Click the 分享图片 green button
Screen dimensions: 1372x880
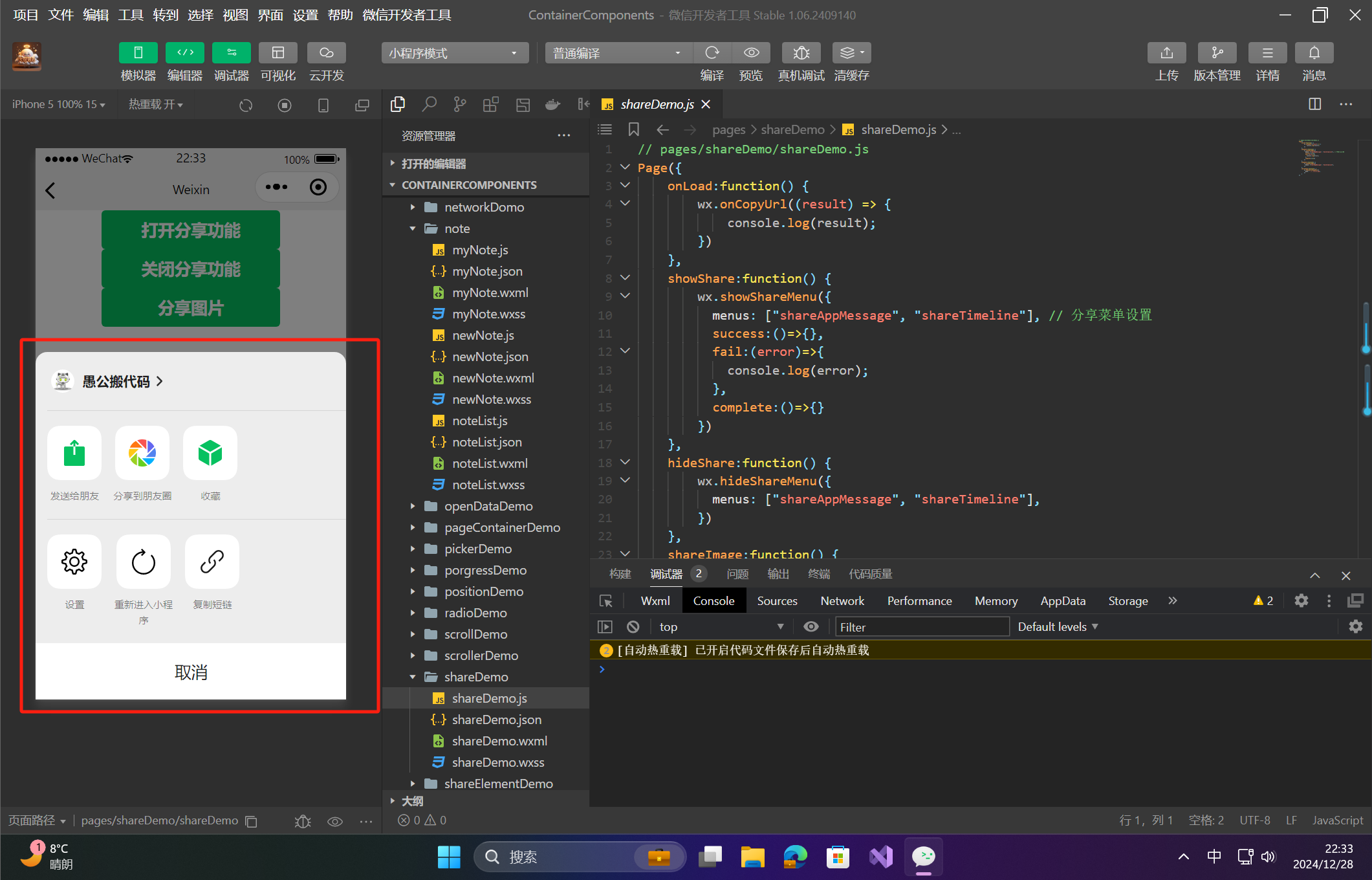tap(191, 308)
